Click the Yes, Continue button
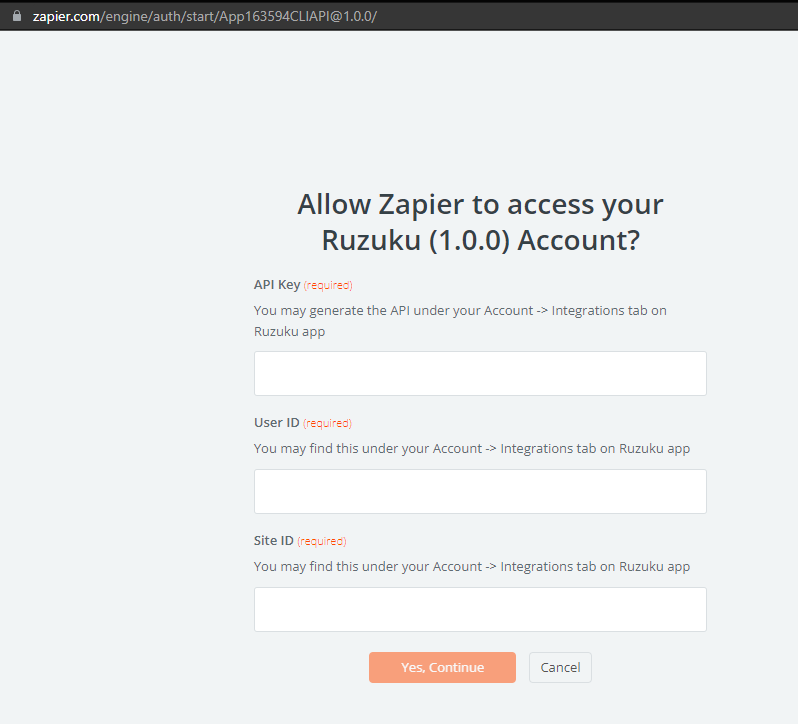 point(442,668)
